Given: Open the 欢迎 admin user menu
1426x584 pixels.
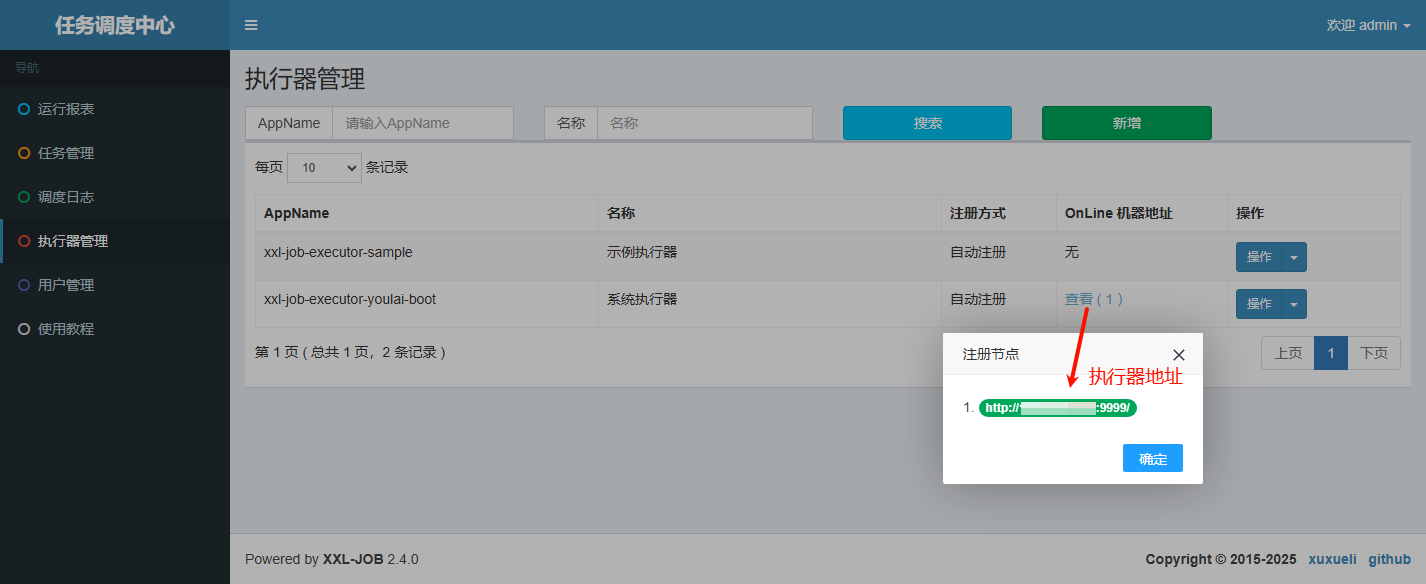Looking at the screenshot, I should (1368, 25).
